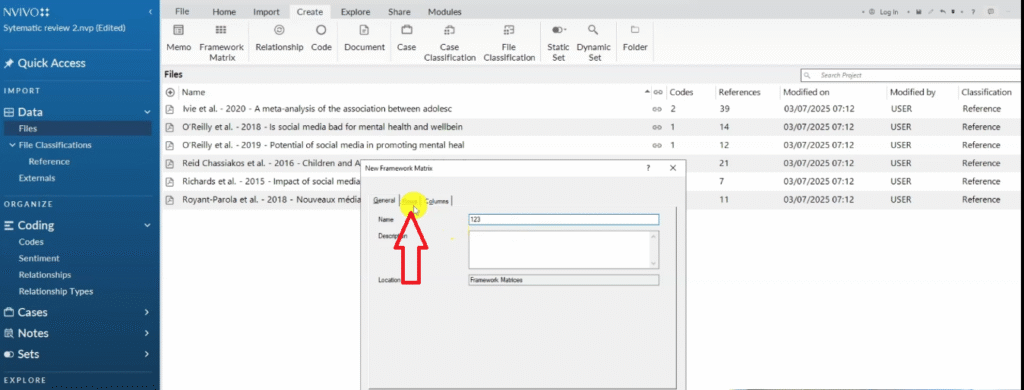This screenshot has width=1024, height=390.
Task: Switch to the Explore ribbon tab
Action: [355, 12]
